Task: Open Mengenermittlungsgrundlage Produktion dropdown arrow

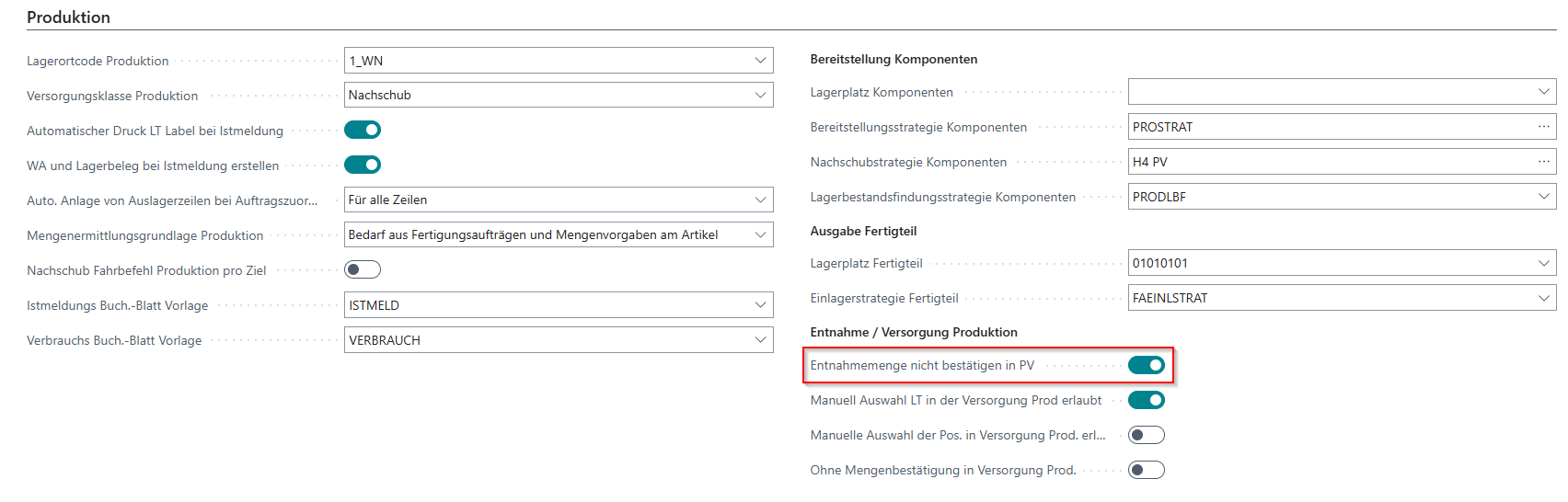Action: click(760, 234)
